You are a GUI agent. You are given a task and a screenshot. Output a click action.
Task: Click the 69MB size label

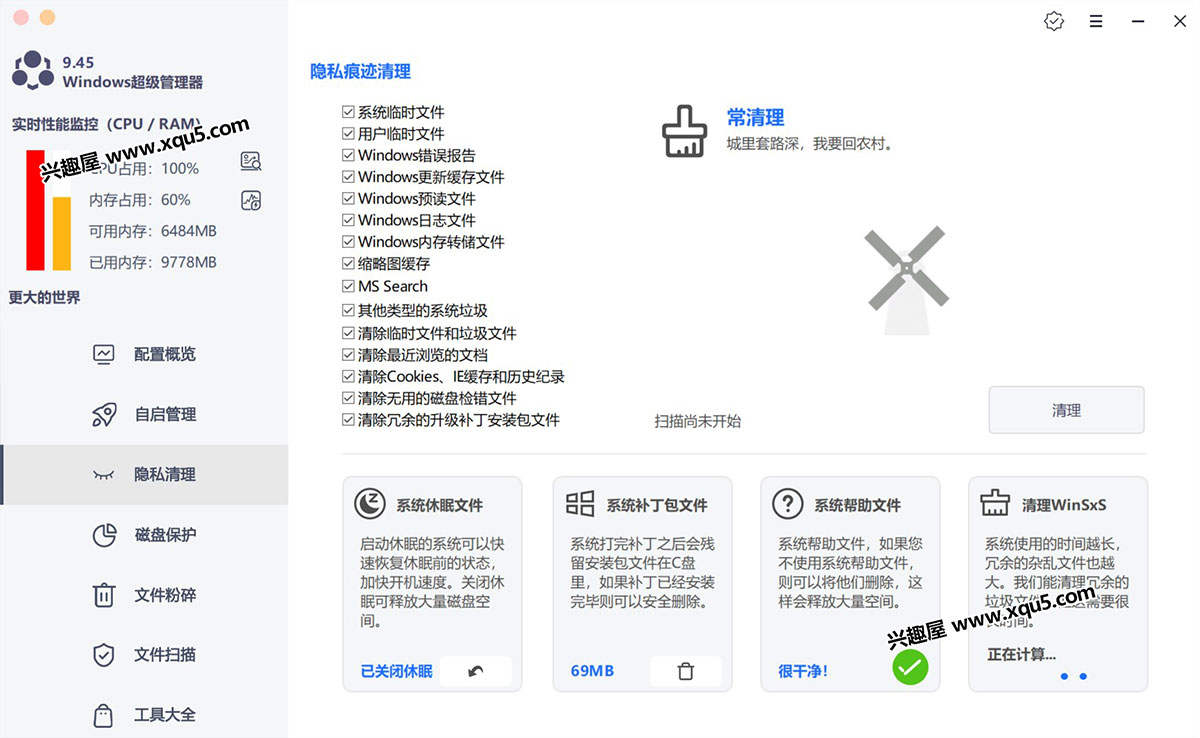pos(592,671)
